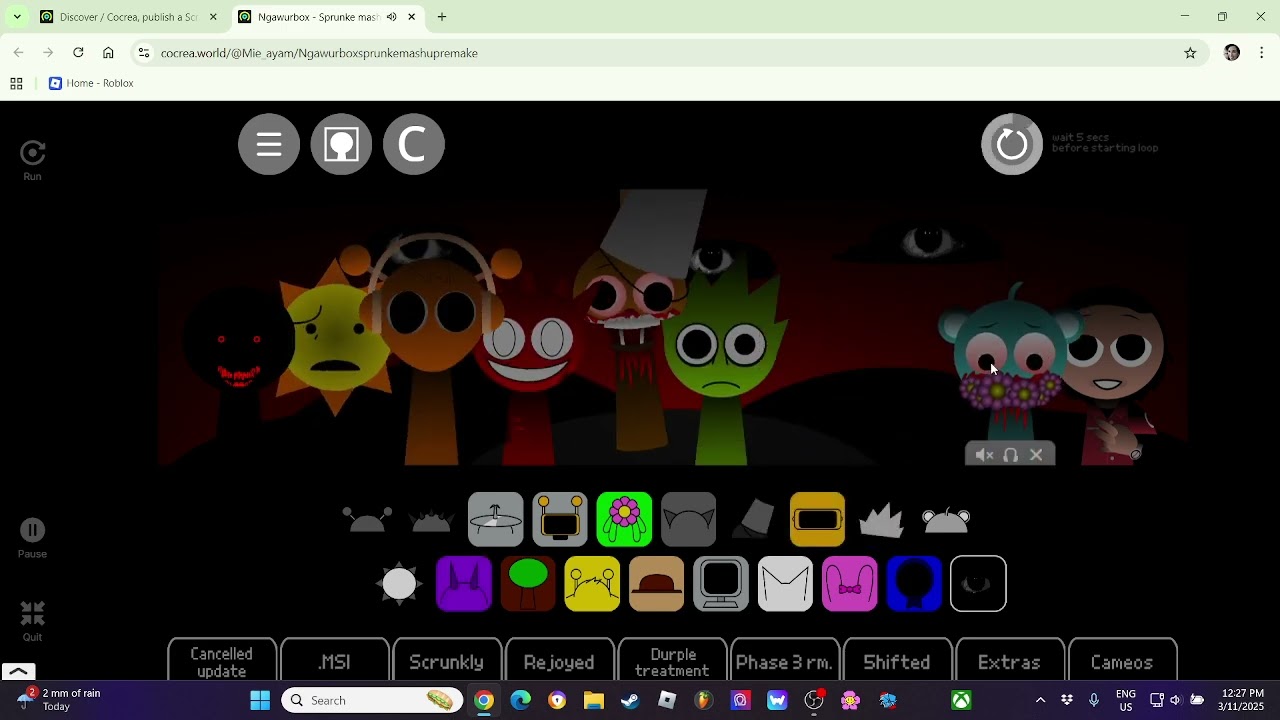Remove the teal character with X icon
1280x720 pixels.
pos(1036,455)
